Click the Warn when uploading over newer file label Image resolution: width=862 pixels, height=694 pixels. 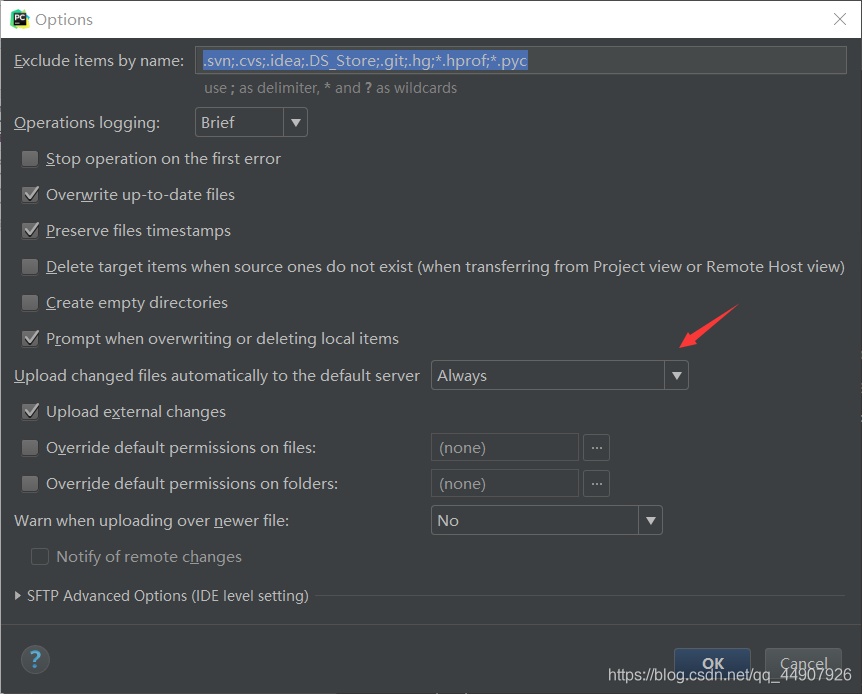[x=151, y=521]
